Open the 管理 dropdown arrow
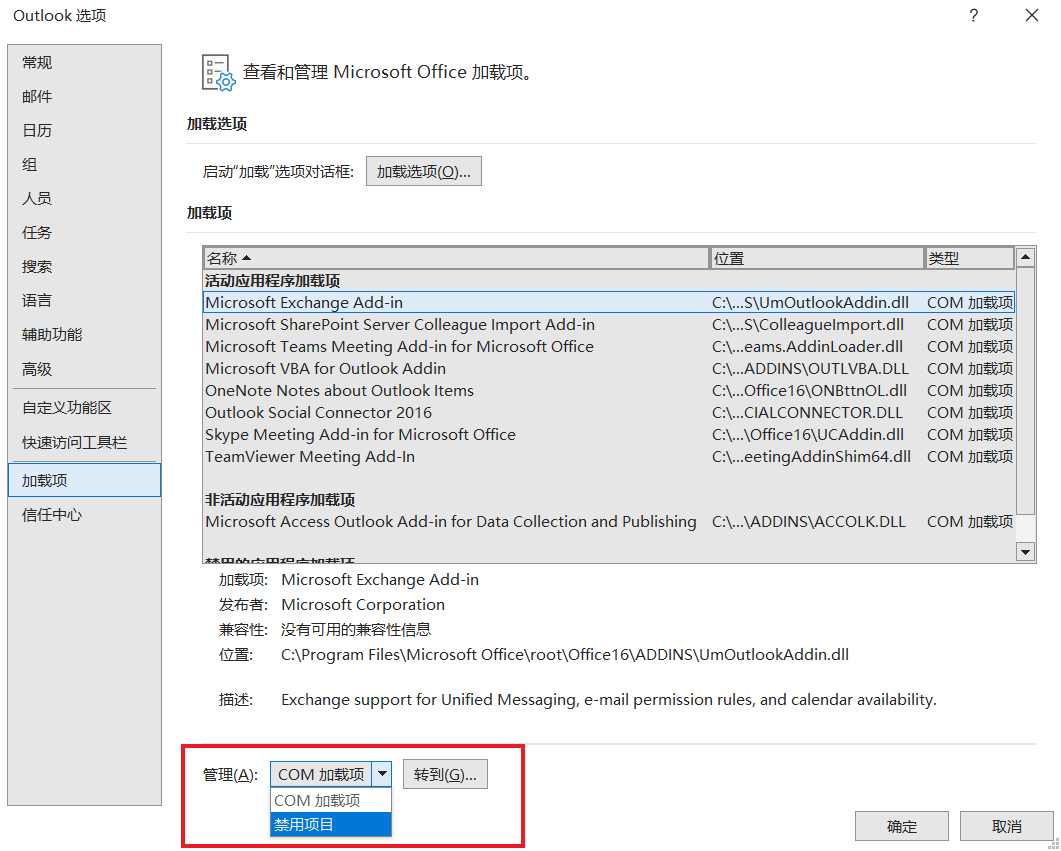Image resolution: width=1061 pixels, height=851 pixels. point(383,774)
